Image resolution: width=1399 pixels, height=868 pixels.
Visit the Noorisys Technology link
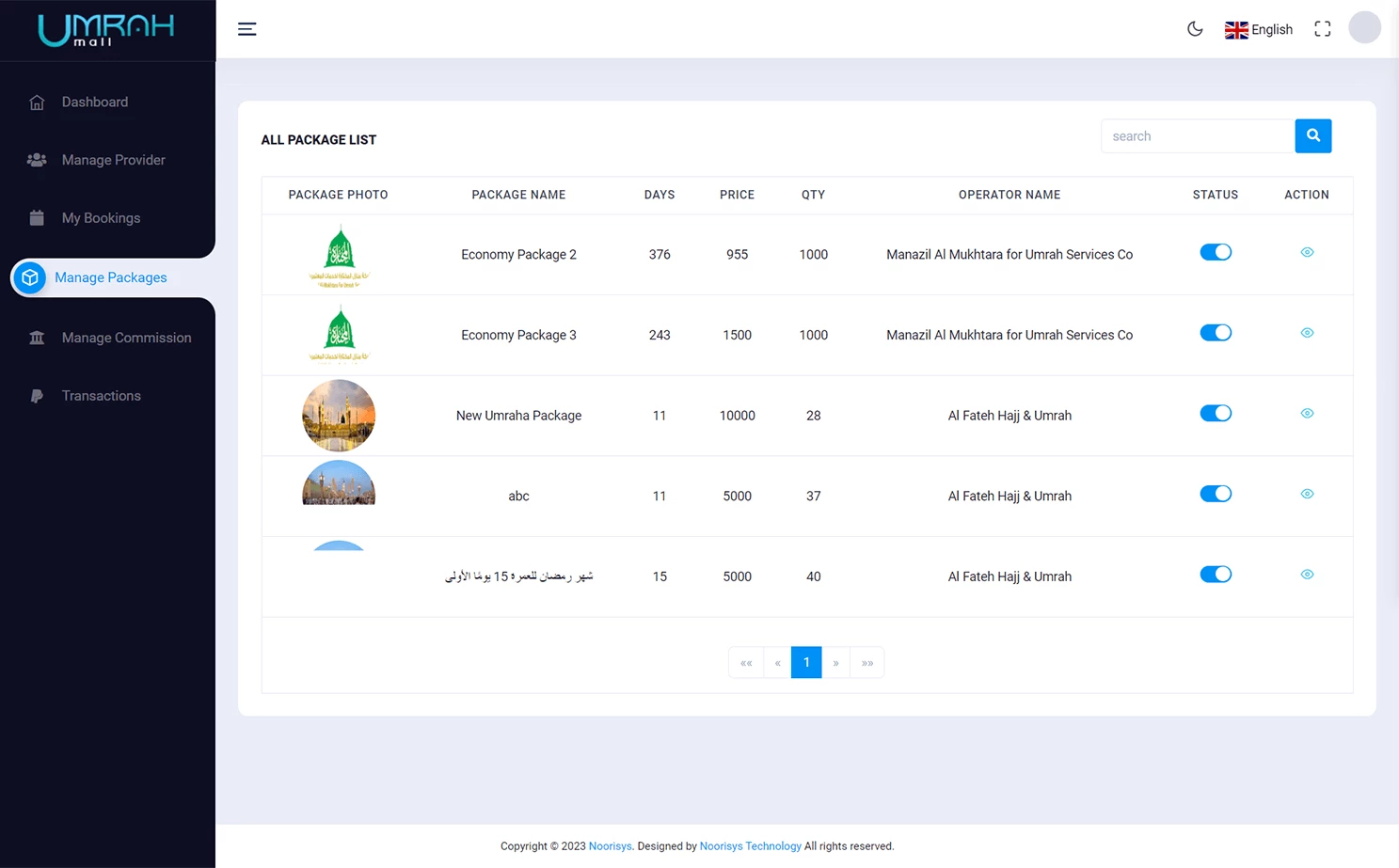[750, 845]
